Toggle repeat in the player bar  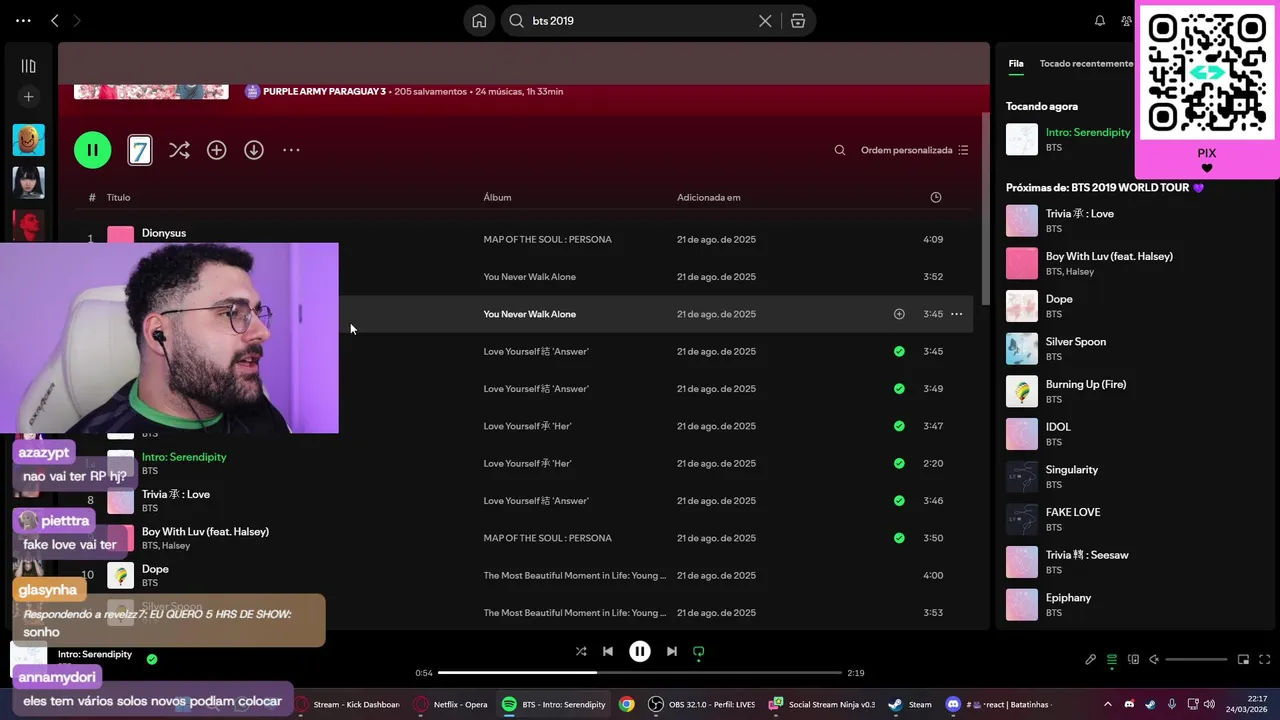[x=699, y=651]
